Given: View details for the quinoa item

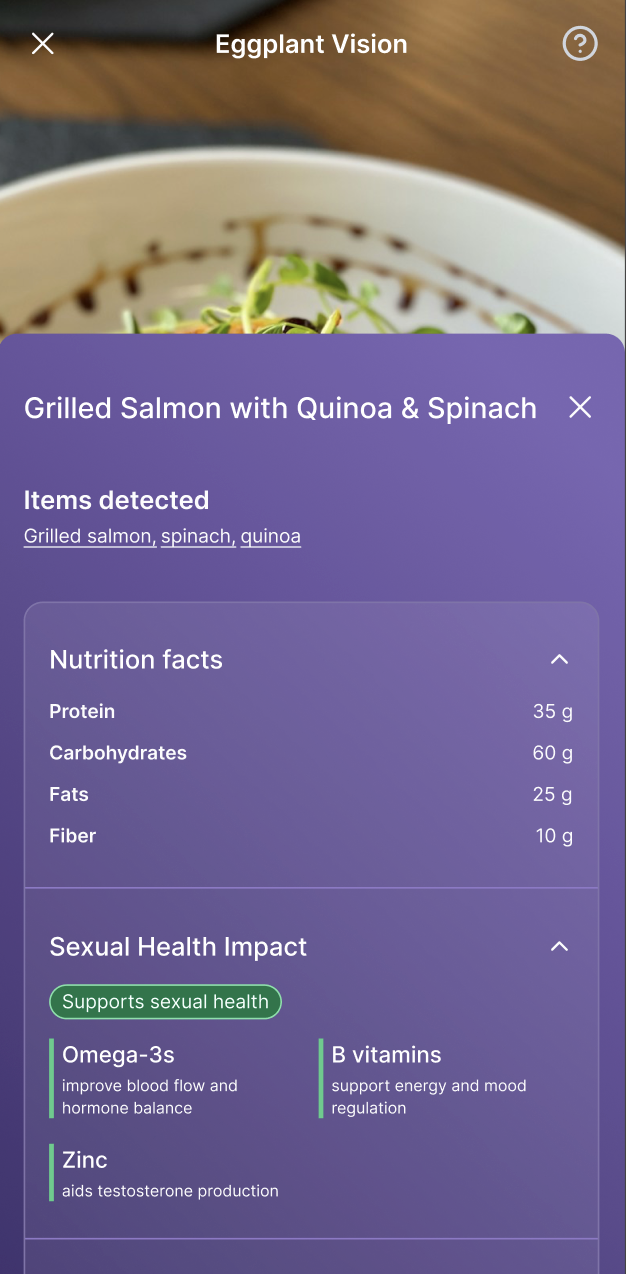Looking at the screenshot, I should pyautogui.click(x=270, y=536).
